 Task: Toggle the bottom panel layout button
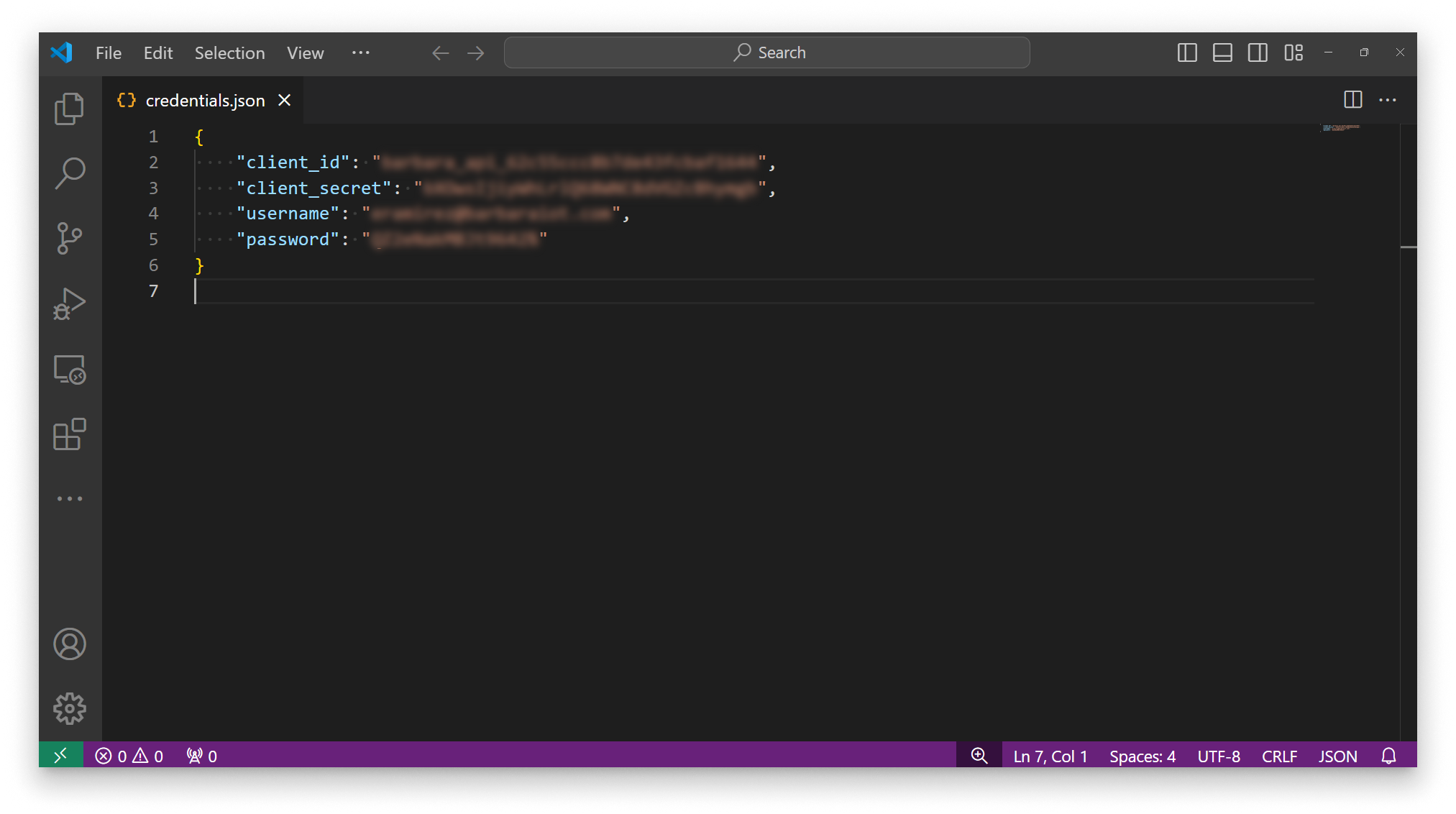1222,52
